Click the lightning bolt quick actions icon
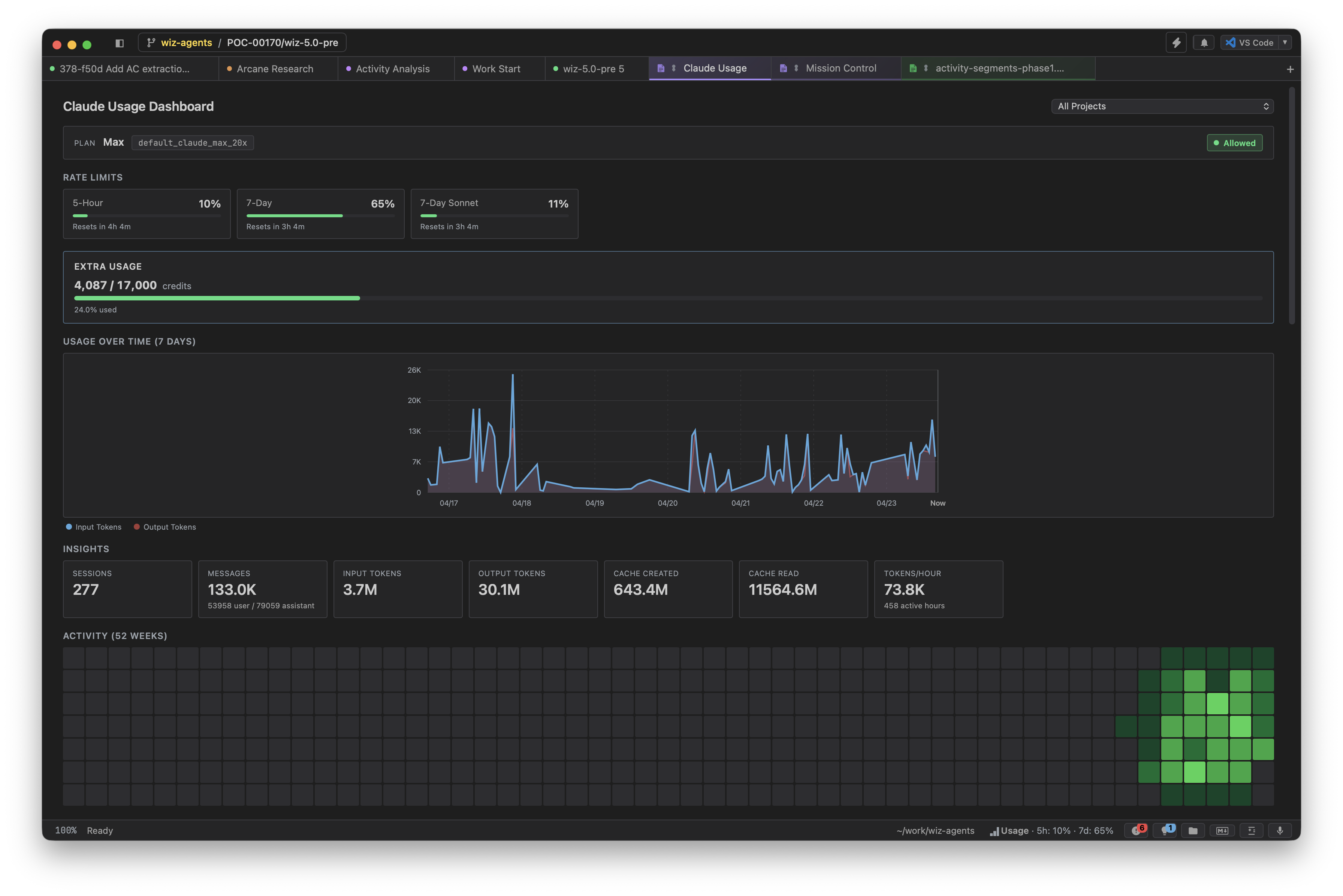This screenshot has height=896, width=1343. [1176, 42]
